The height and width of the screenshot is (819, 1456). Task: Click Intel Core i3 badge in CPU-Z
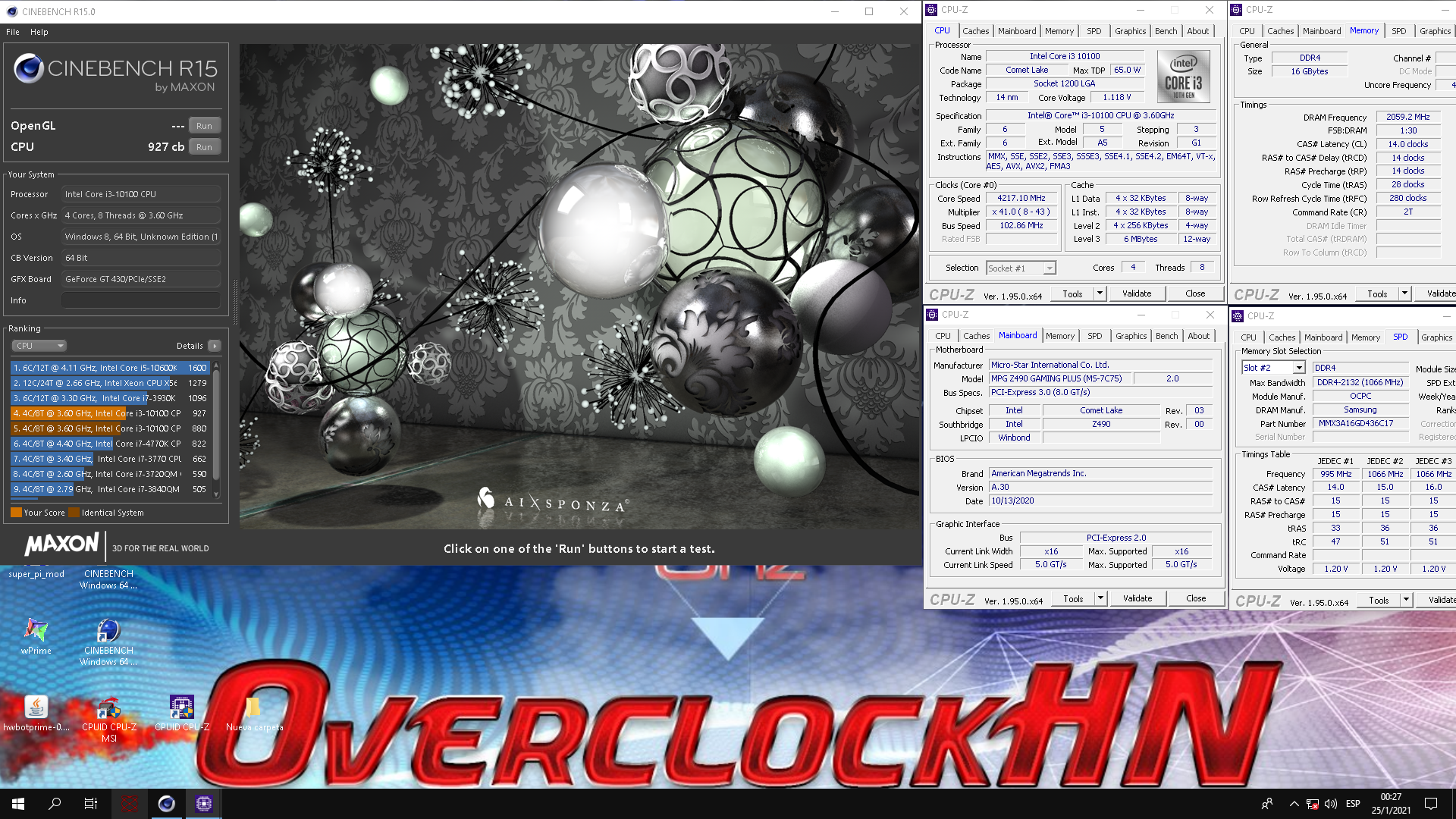pos(1183,77)
